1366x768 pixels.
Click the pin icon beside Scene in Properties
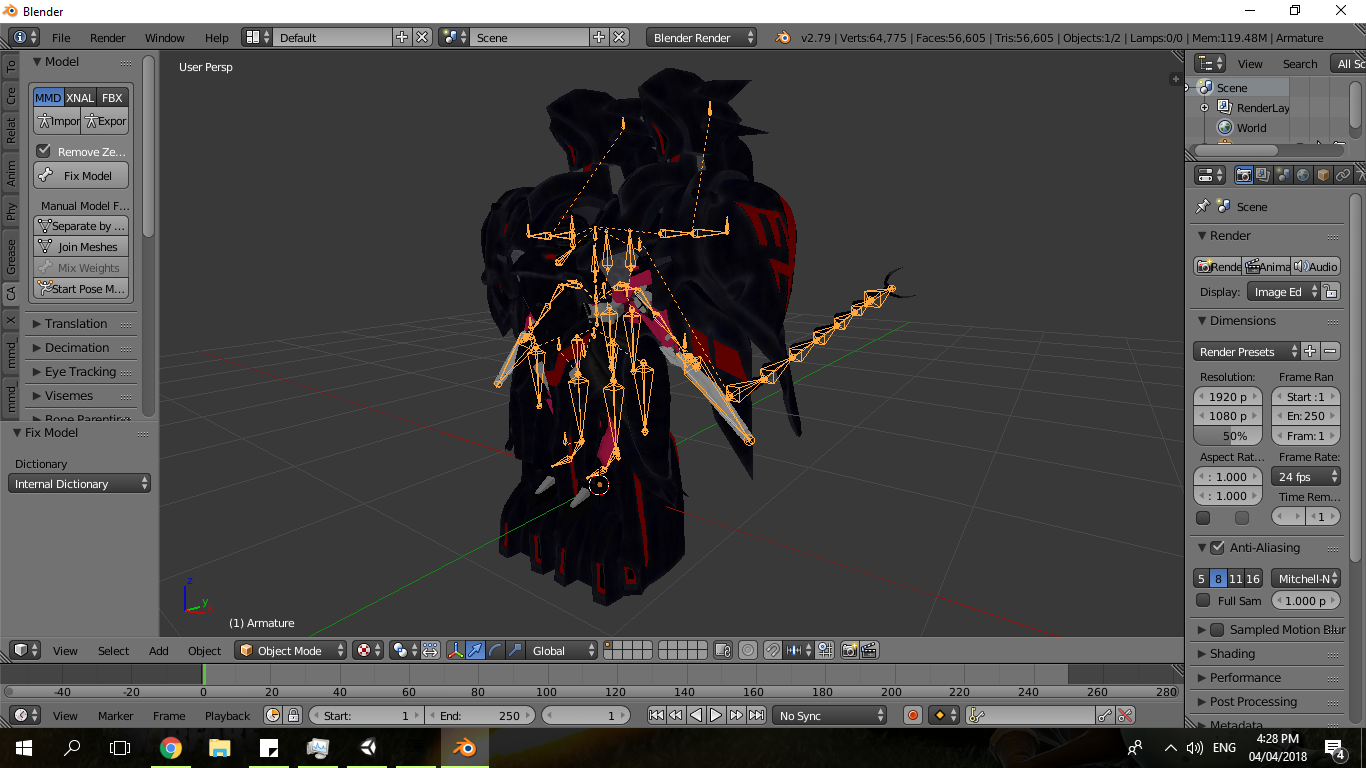tap(1203, 206)
